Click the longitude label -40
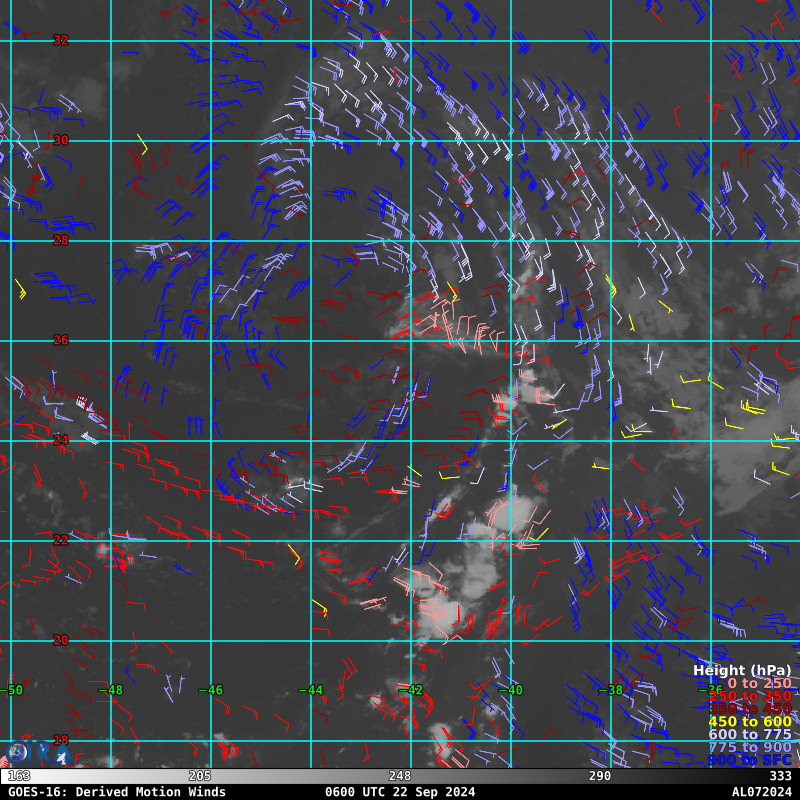This screenshot has height=800, width=800. tap(511, 690)
